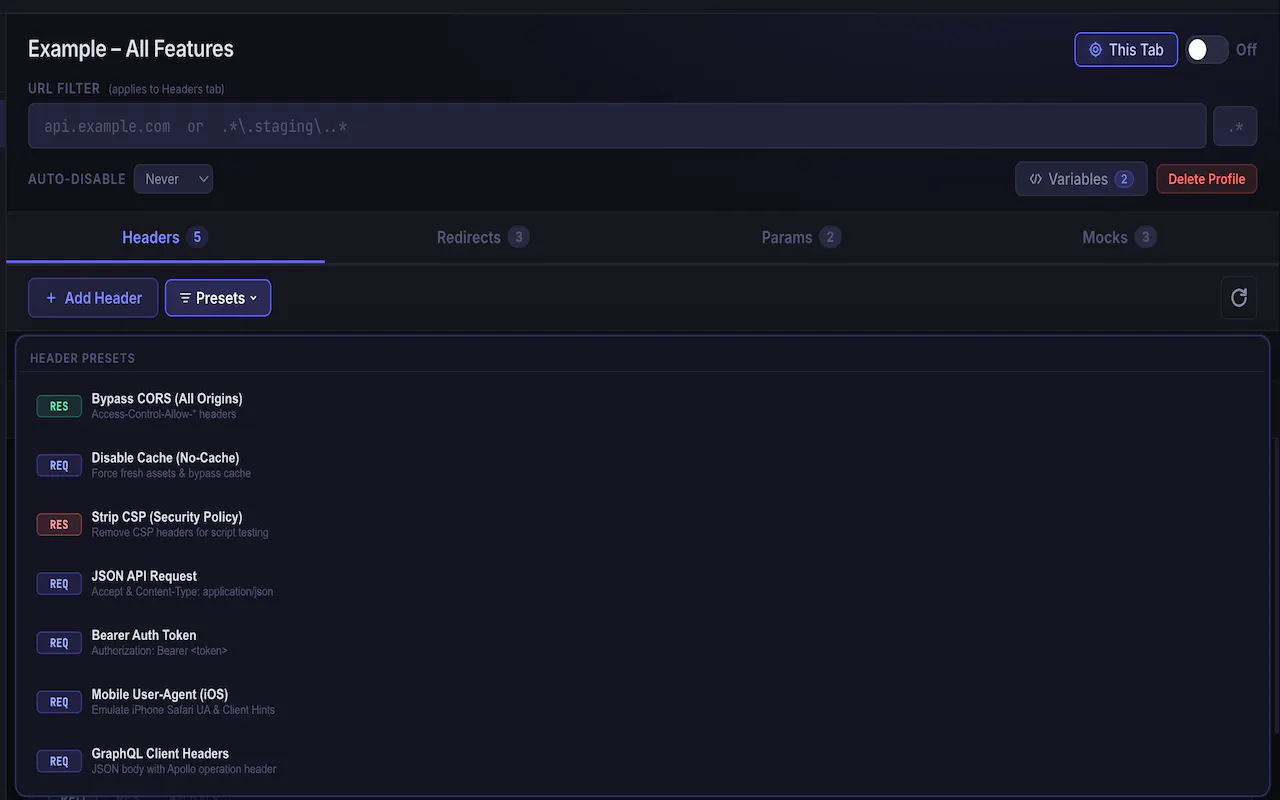Click the 'Access-Control-Allow-* headers' description text
The width and height of the screenshot is (1280, 800).
tap(164, 414)
